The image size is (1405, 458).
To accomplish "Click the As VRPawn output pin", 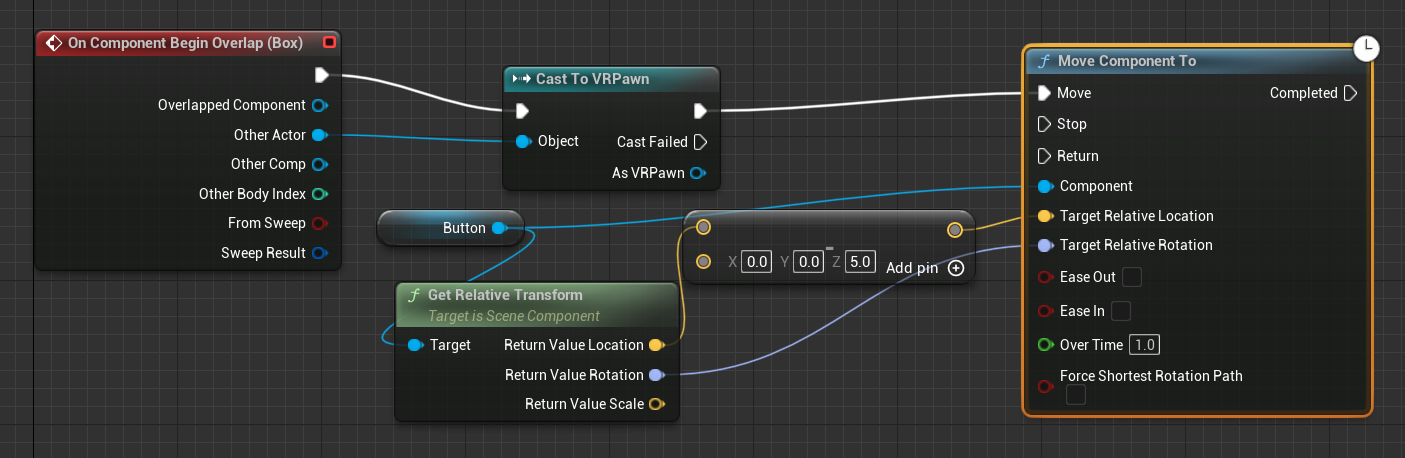I will point(698,173).
